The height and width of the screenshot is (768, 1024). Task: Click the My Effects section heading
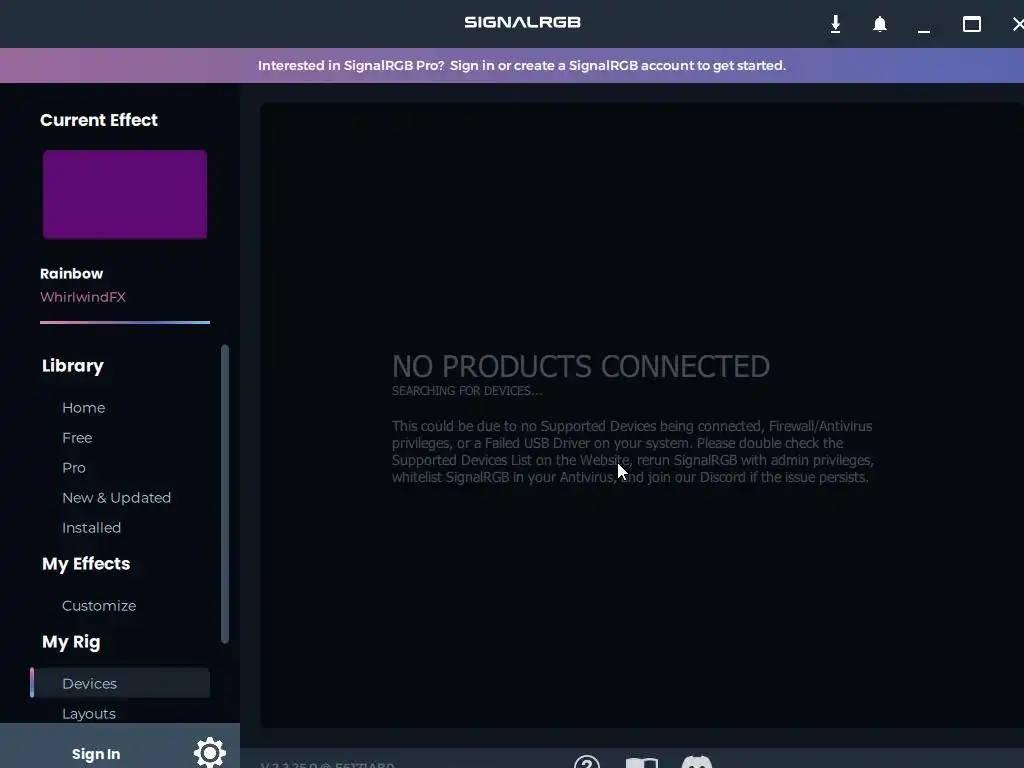pyautogui.click(x=86, y=564)
